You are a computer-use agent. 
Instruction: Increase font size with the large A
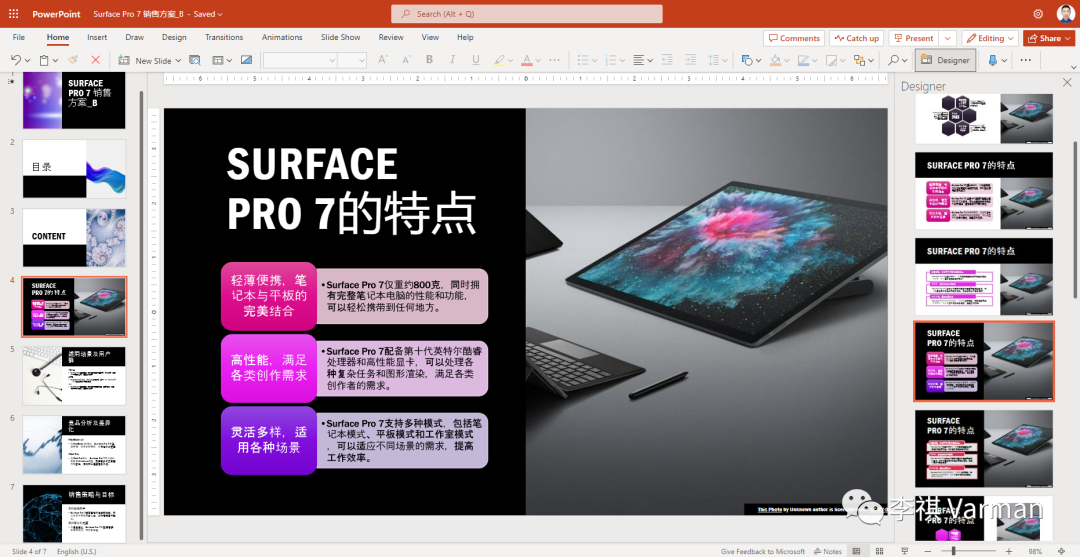(383, 61)
